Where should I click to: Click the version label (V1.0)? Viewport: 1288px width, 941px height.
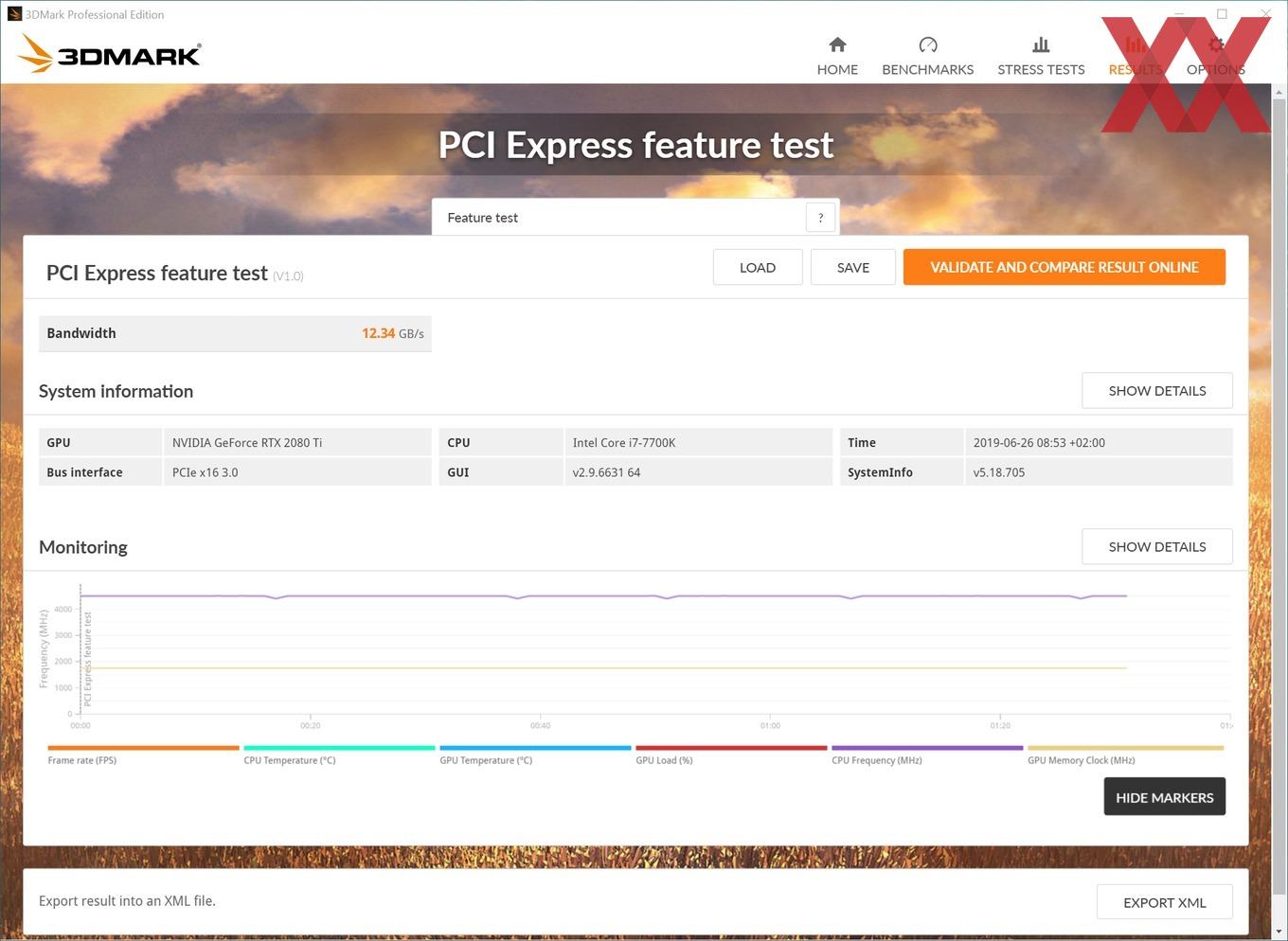coord(288,276)
